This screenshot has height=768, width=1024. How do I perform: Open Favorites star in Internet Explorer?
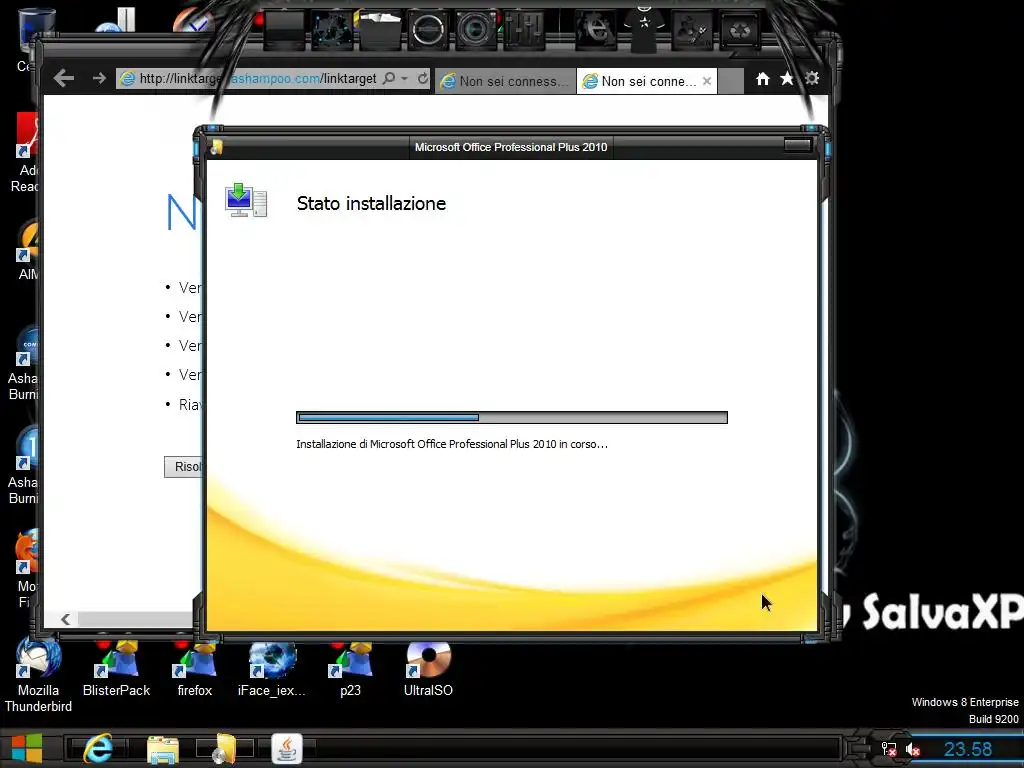coord(787,79)
